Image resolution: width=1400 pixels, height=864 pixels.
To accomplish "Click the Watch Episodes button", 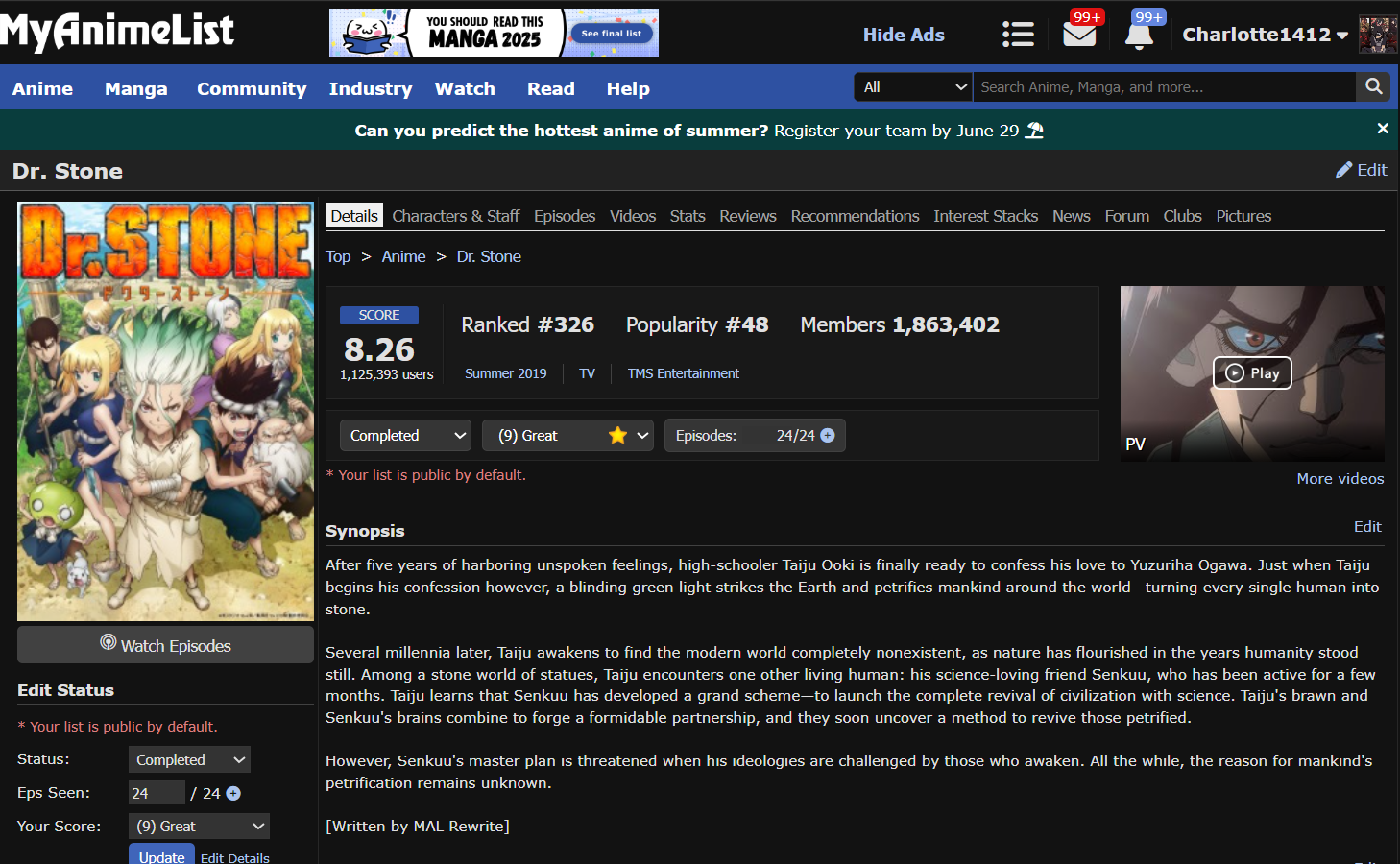I will [165, 645].
